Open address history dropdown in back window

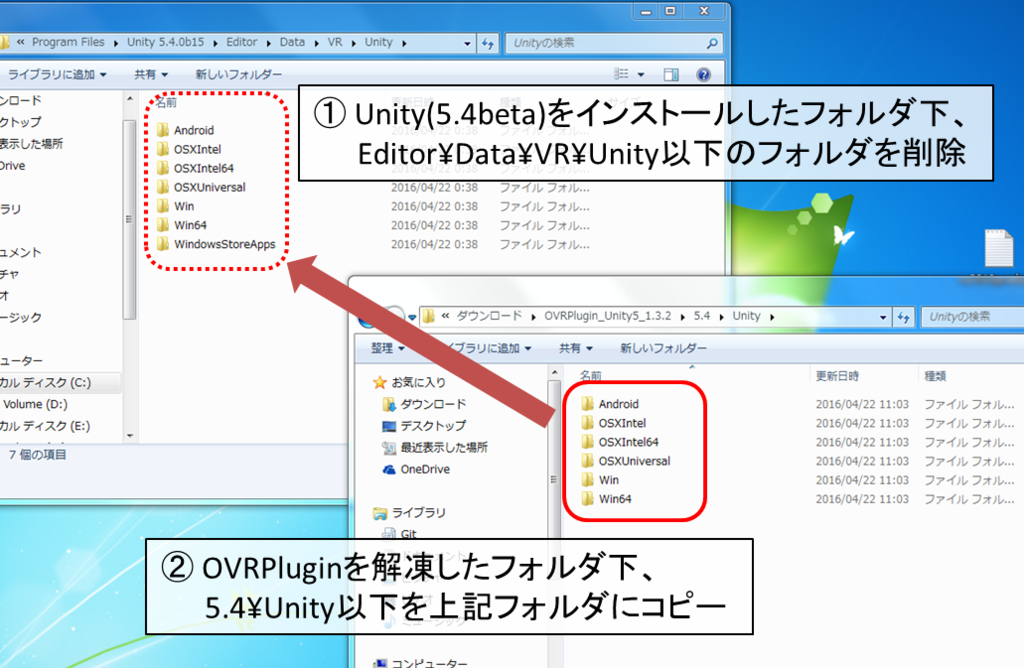click(468, 44)
